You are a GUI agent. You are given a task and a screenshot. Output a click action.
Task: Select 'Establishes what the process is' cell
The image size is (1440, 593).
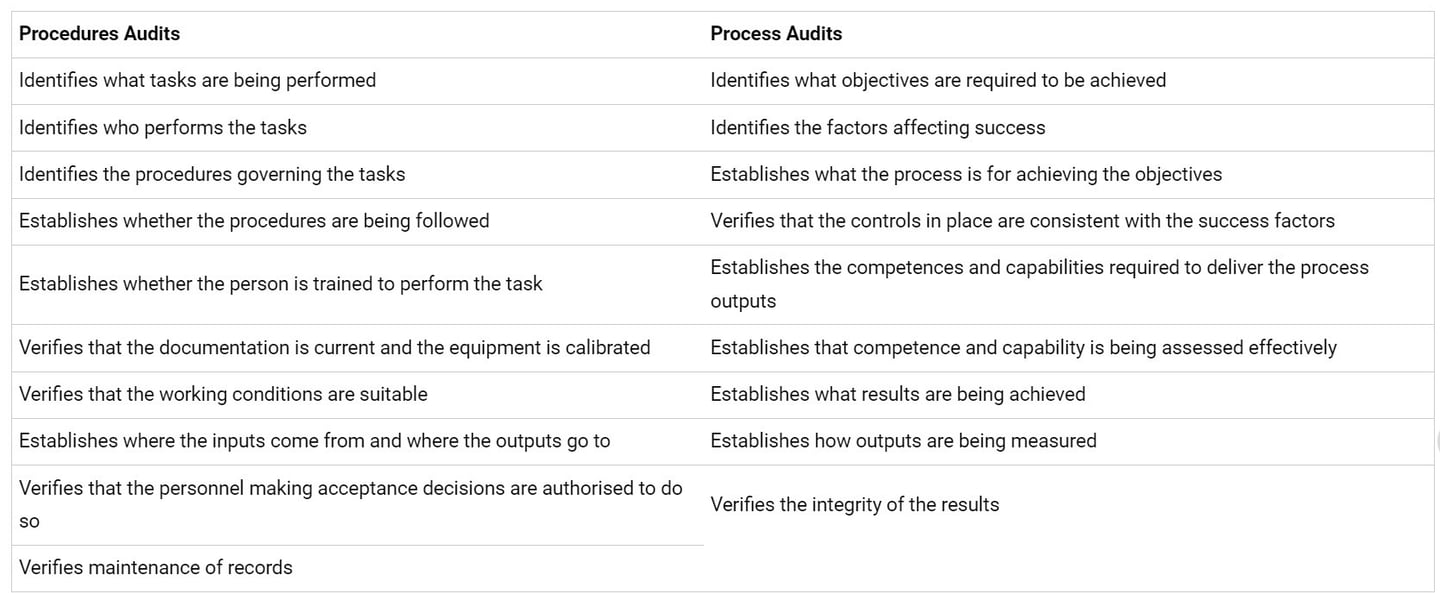pyautogui.click(x=1068, y=175)
